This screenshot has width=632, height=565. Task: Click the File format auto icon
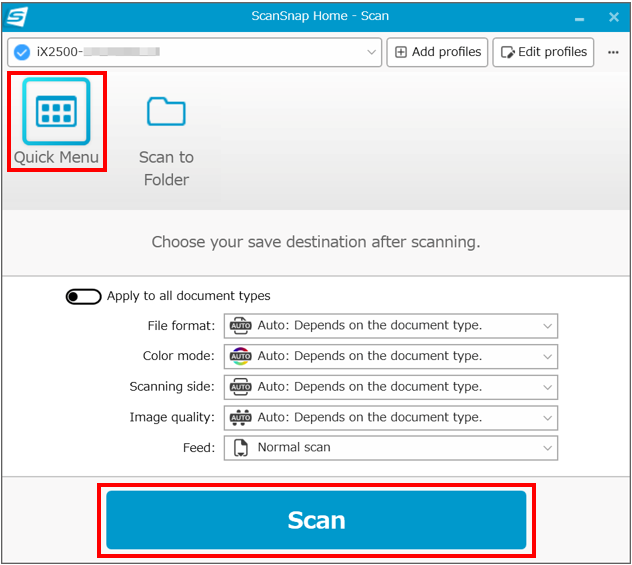click(x=240, y=326)
